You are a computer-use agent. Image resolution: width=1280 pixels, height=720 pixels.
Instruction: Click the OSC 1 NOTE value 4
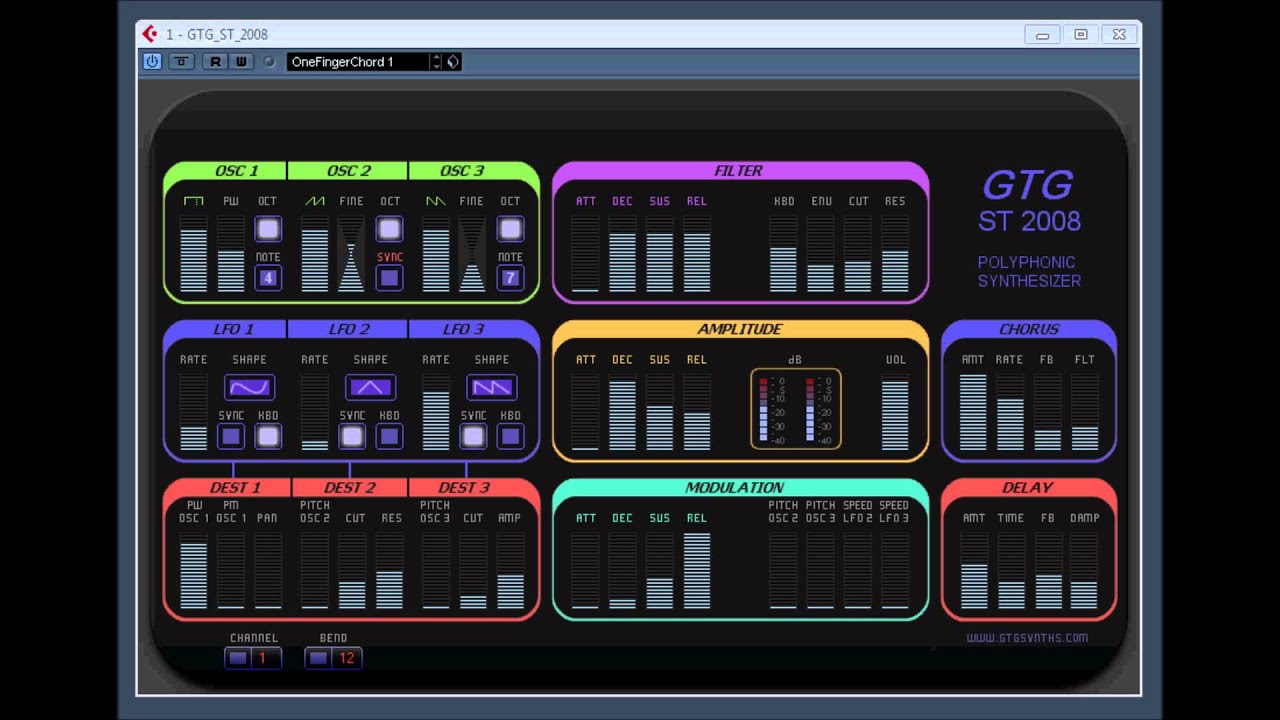[x=267, y=278]
